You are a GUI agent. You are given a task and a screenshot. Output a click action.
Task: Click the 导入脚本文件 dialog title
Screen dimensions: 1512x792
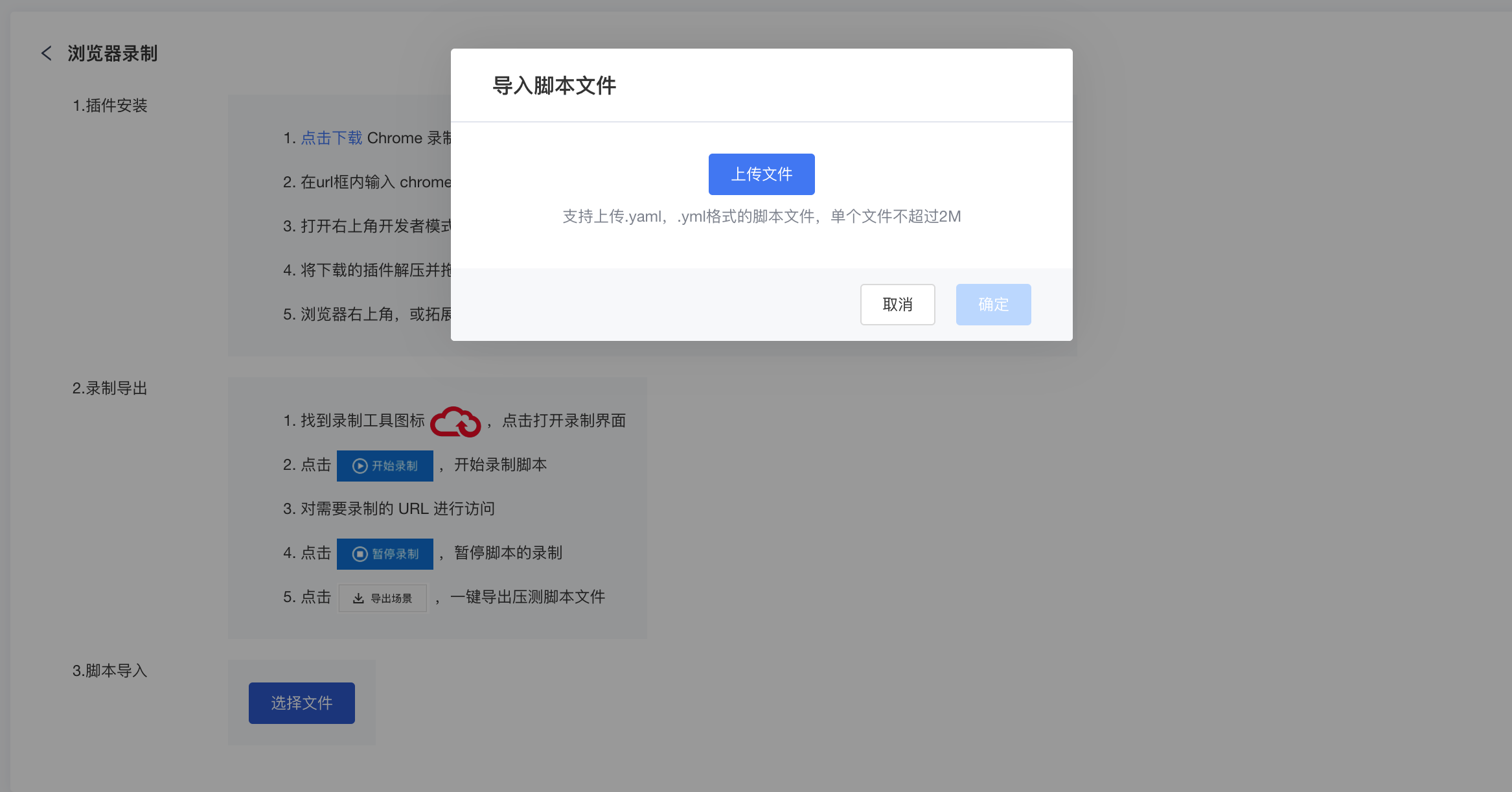coord(554,86)
